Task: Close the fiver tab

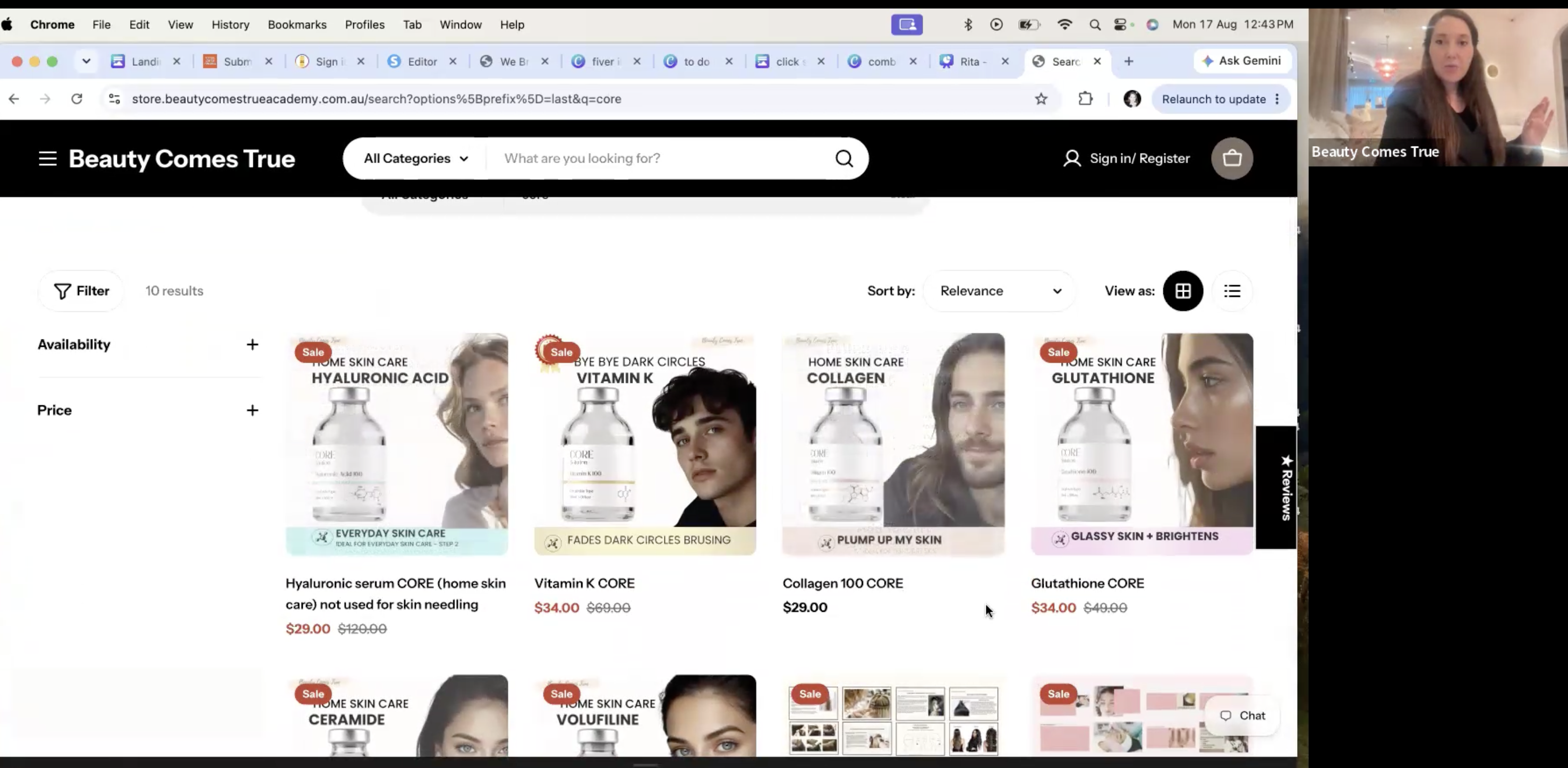Action: (x=637, y=61)
